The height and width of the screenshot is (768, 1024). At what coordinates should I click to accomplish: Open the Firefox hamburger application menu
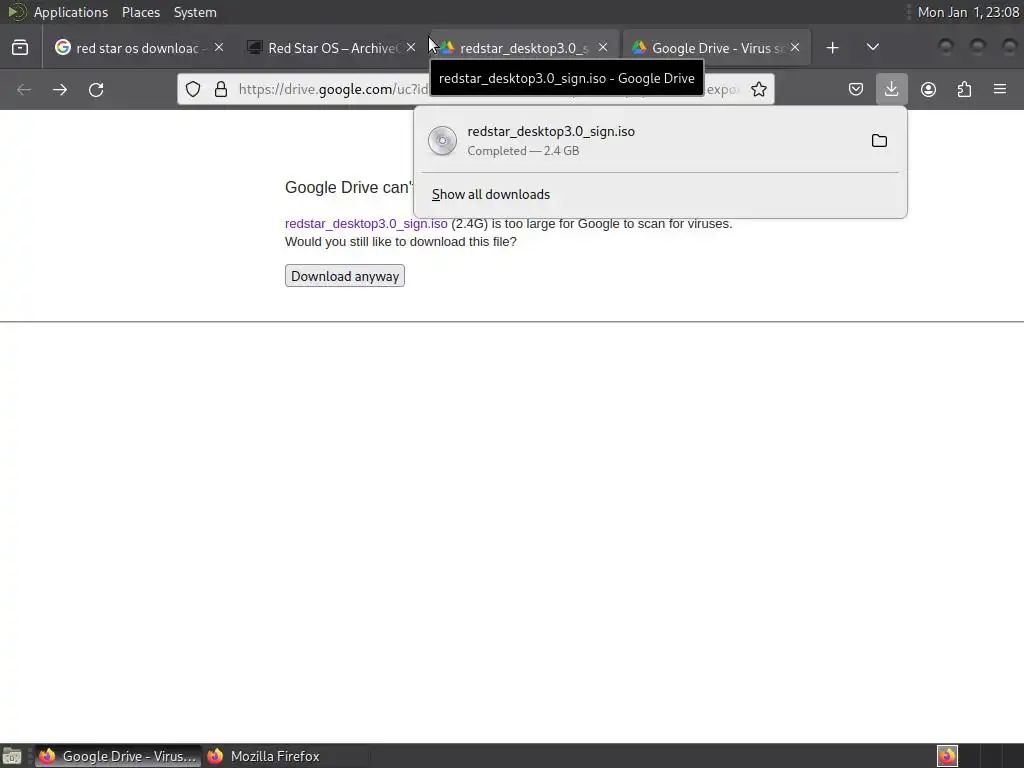click(x=1000, y=89)
